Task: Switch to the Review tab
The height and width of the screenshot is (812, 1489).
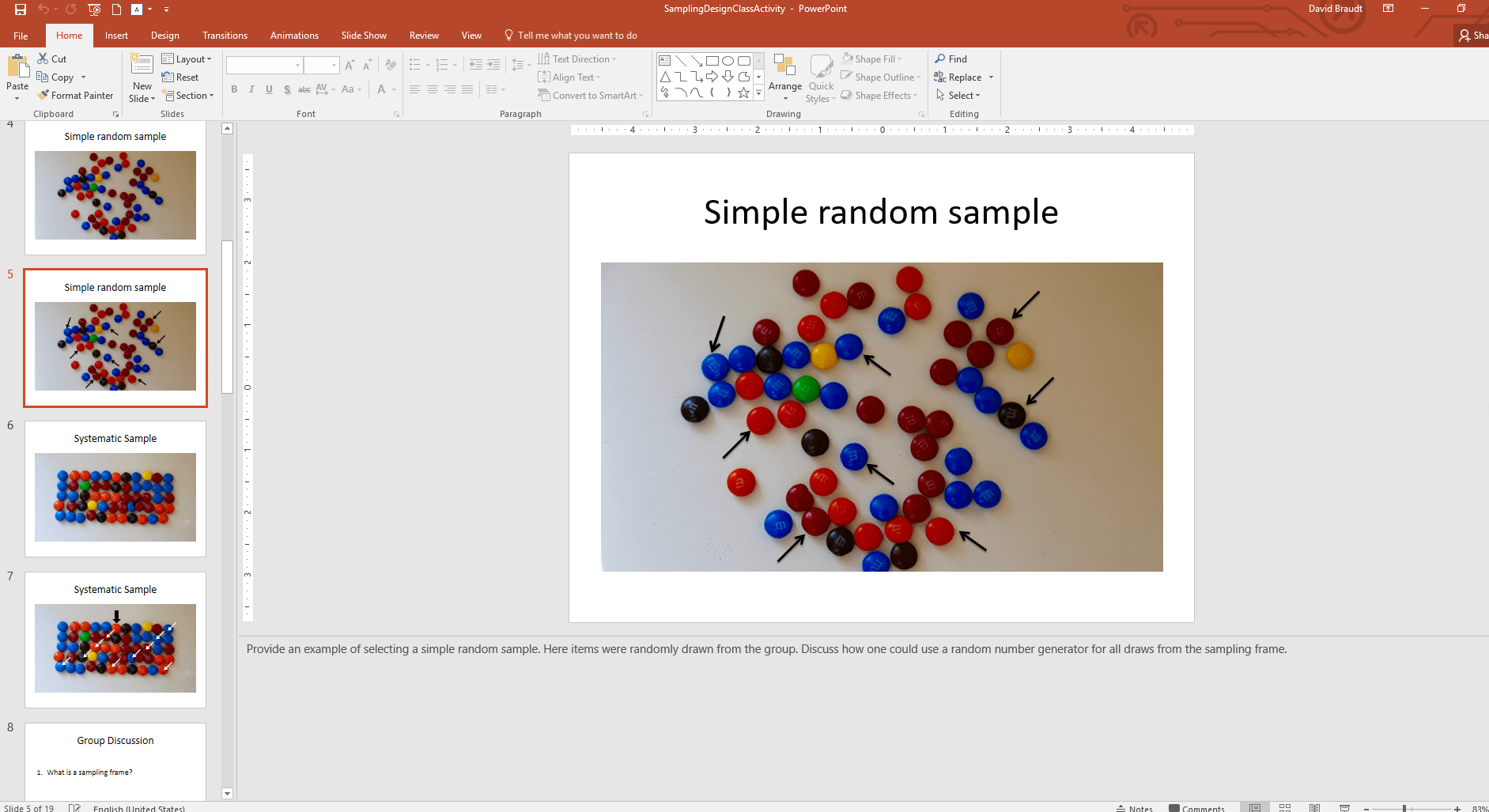Action: [424, 36]
